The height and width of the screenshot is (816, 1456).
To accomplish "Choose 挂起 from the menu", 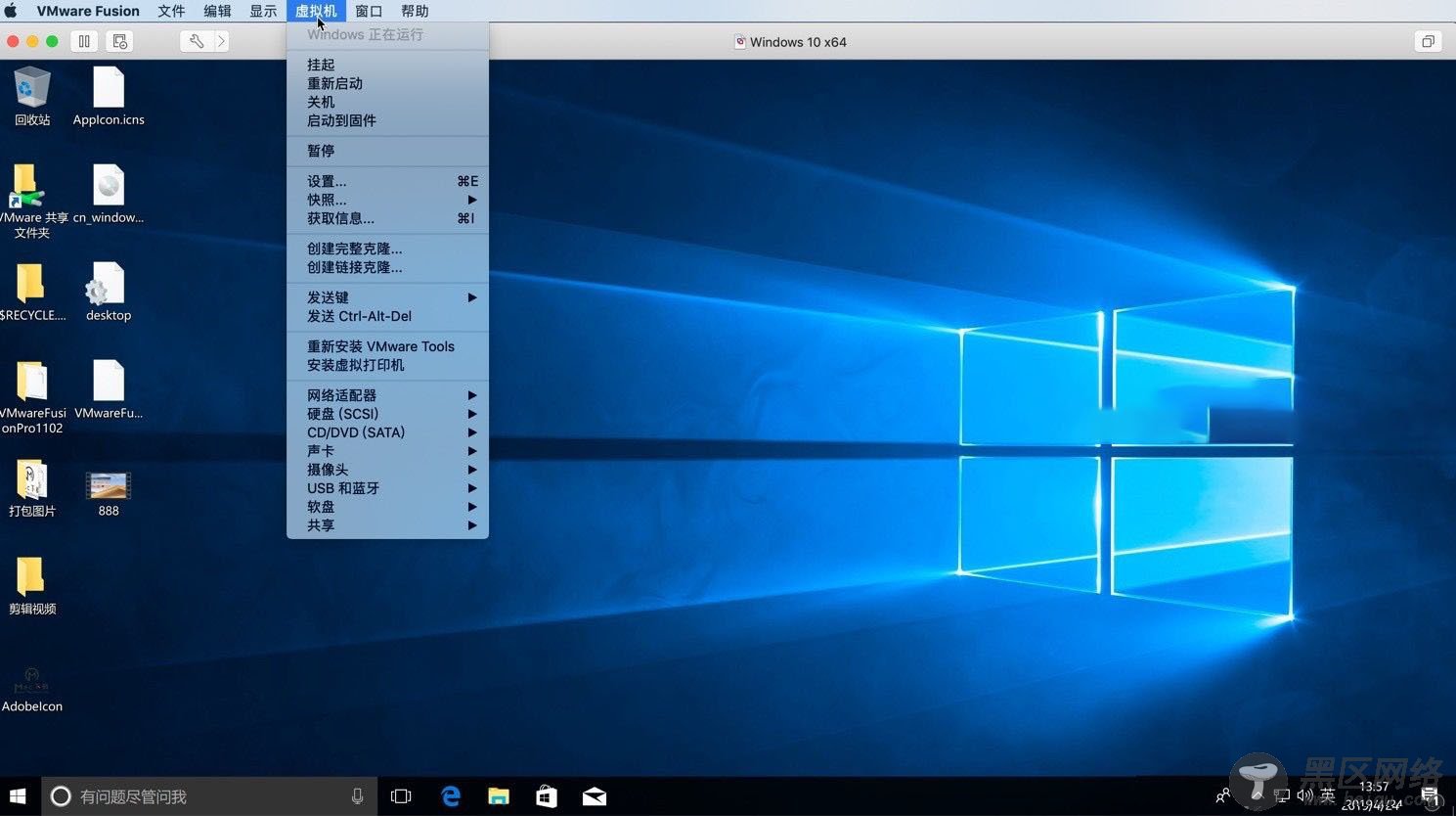I will click(387, 65).
